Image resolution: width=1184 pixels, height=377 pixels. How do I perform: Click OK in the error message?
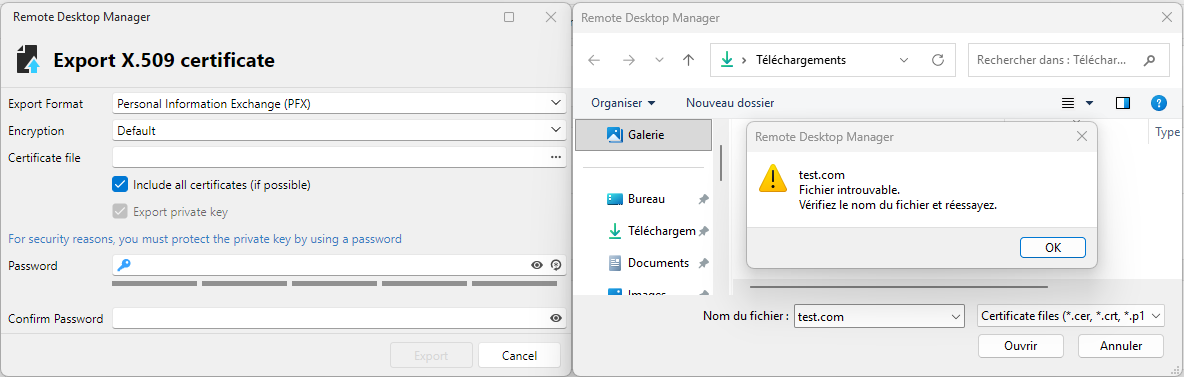[1053, 247]
